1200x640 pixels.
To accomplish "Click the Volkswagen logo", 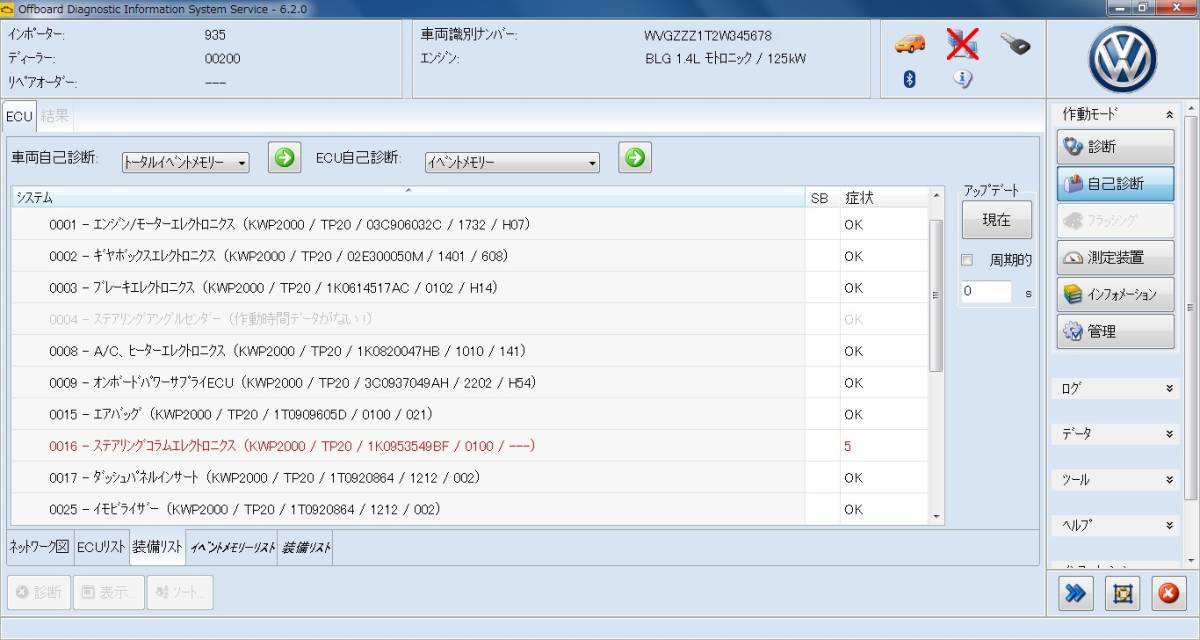I will (x=1122, y=59).
